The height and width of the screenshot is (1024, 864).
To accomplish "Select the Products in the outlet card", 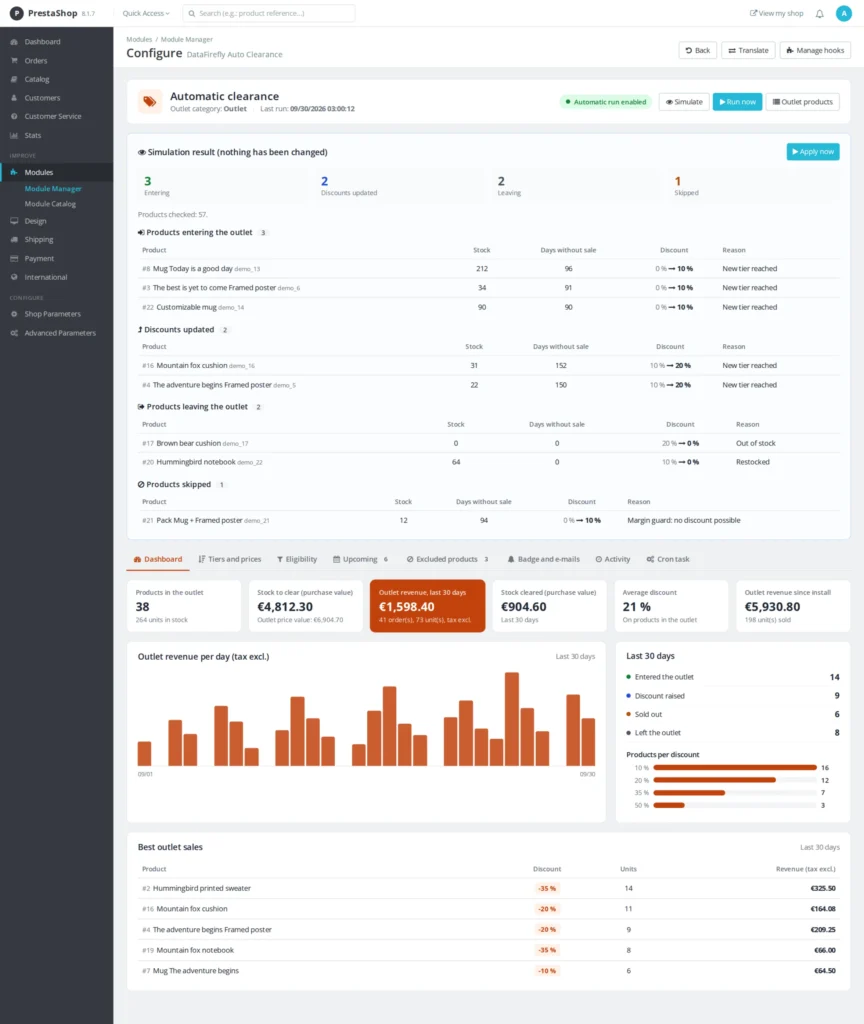I will [184, 606].
